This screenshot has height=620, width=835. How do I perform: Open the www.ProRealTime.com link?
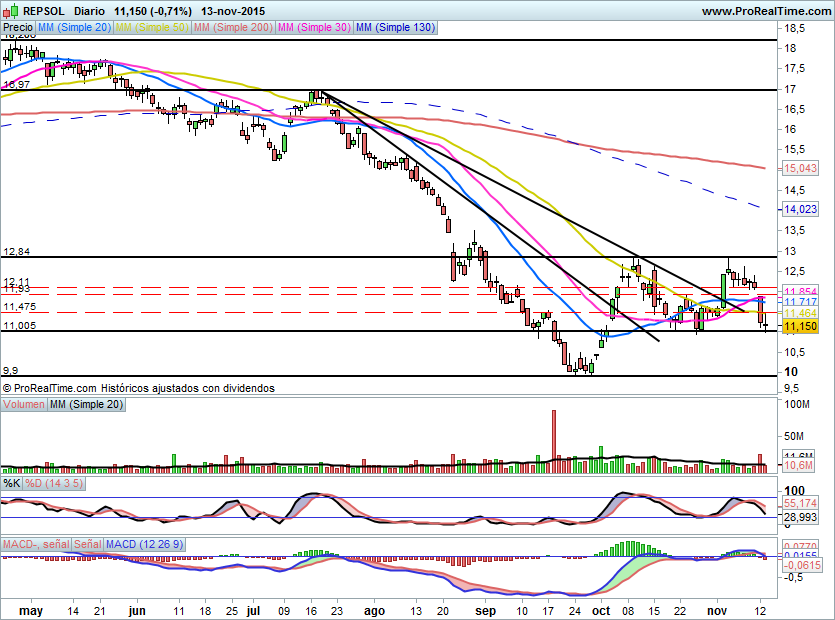tap(765, 10)
